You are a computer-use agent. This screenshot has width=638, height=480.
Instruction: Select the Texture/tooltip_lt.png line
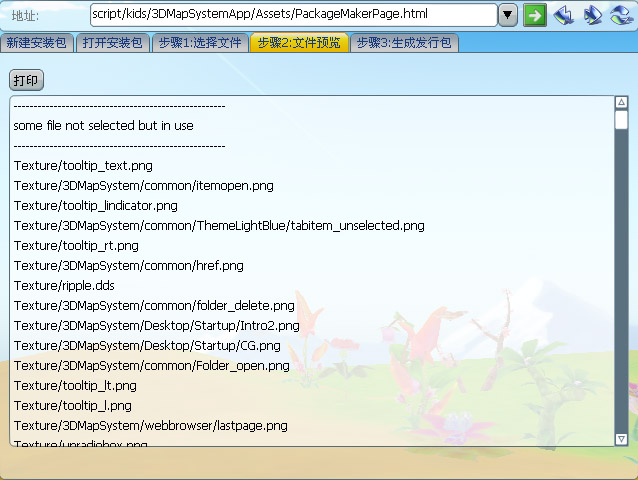point(75,386)
